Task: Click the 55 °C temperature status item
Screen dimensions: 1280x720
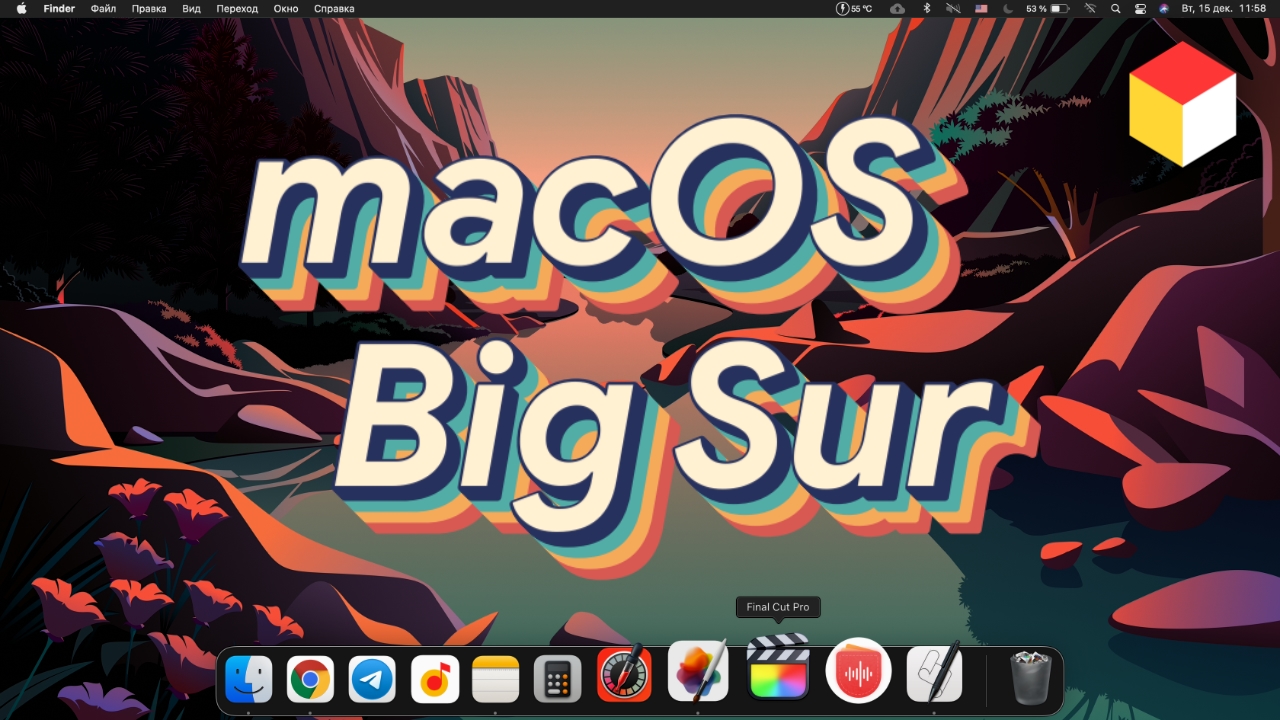Action: point(854,8)
